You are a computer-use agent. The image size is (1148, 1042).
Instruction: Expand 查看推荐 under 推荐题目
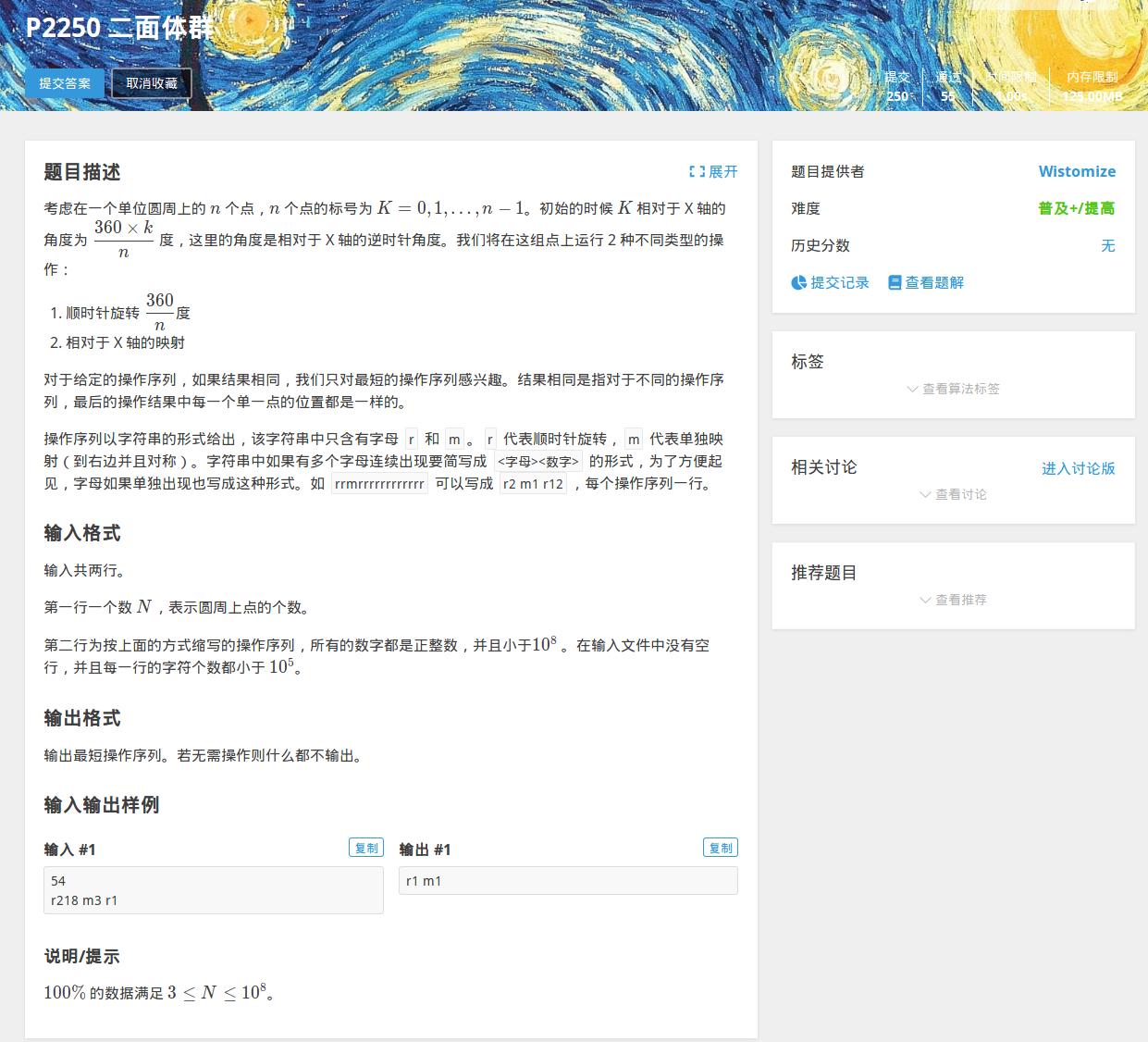point(953,600)
